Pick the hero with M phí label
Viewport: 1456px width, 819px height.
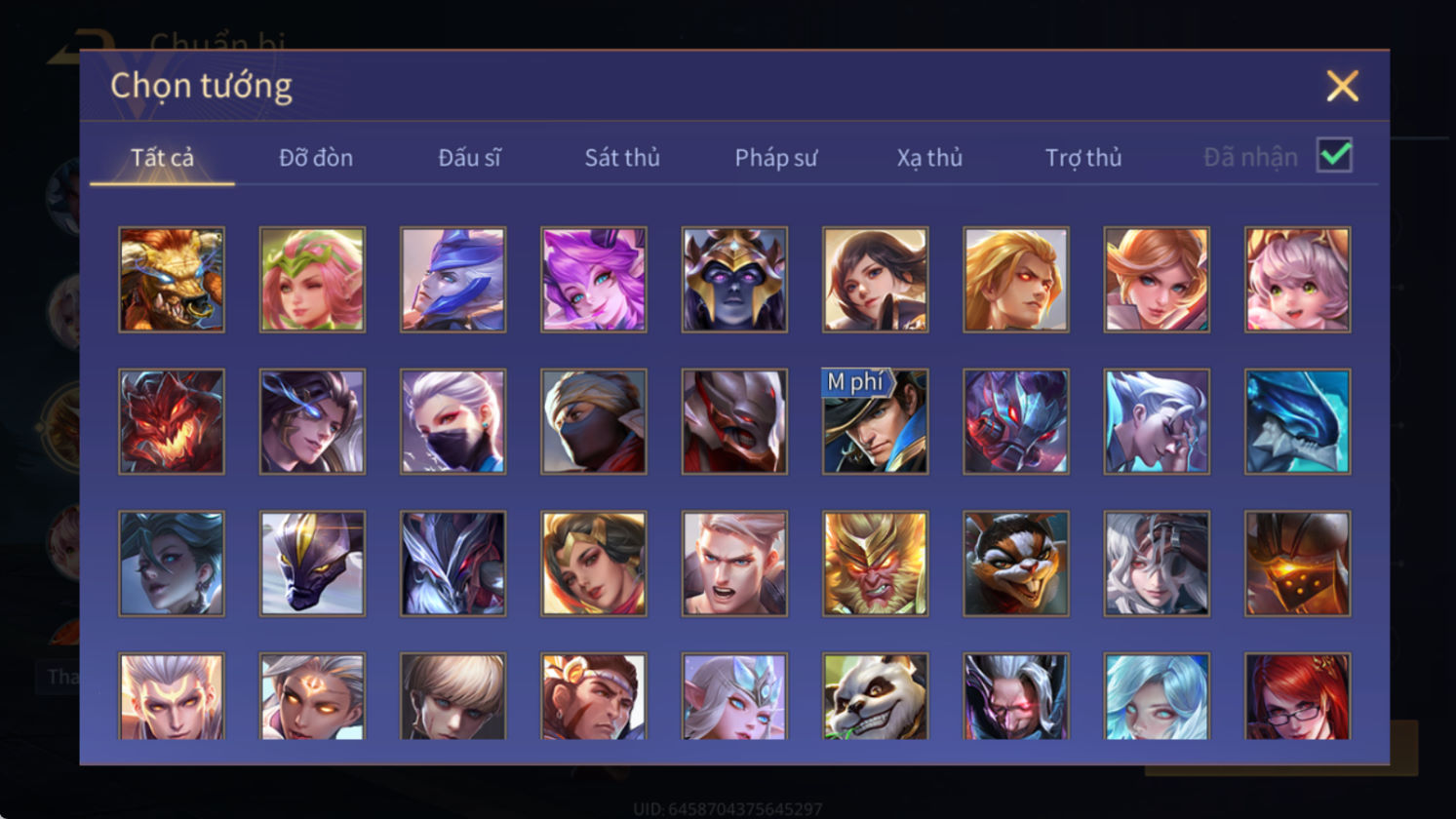pos(876,421)
